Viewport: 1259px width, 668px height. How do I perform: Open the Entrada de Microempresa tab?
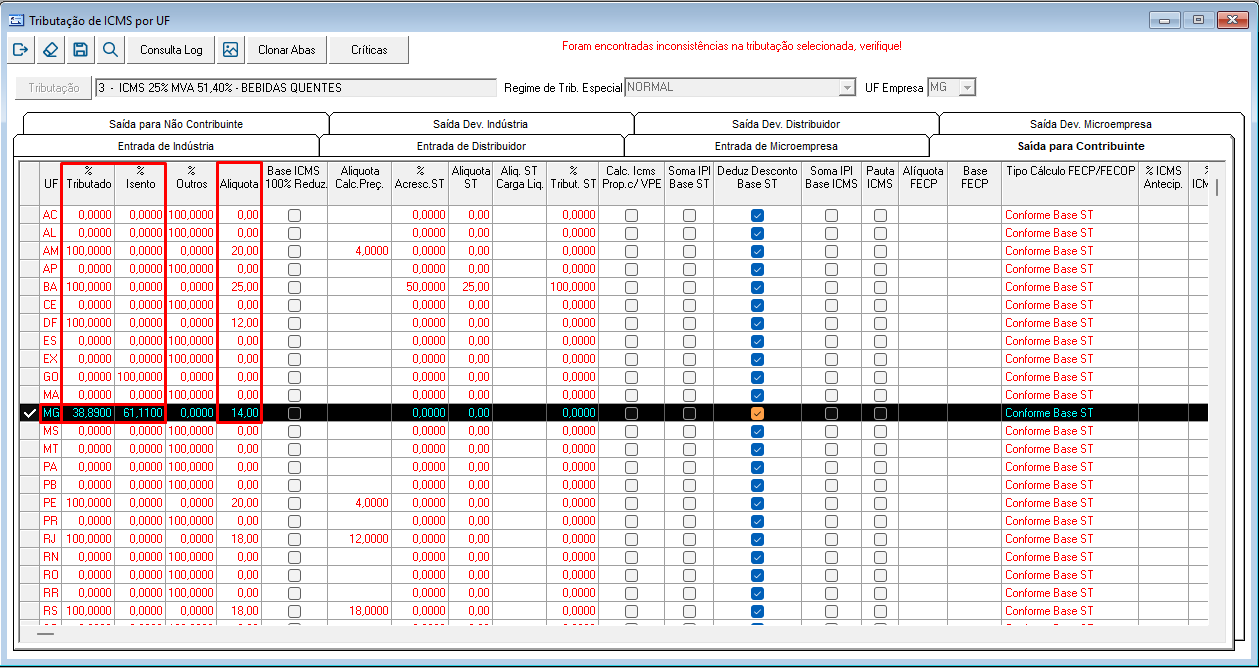tap(776, 146)
